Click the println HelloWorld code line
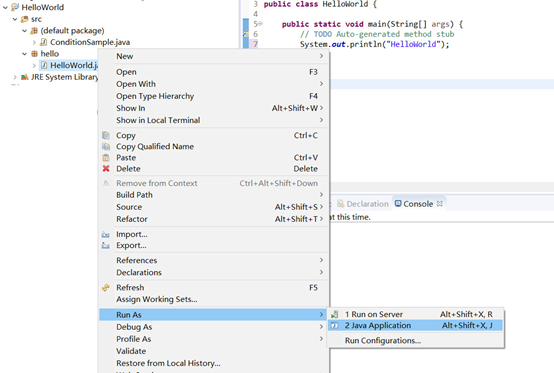This screenshot has height=373, width=554. [375, 44]
